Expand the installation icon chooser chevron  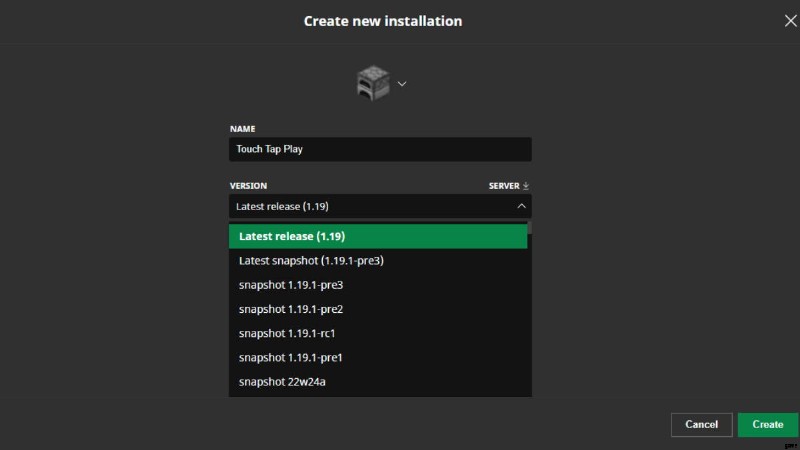402,84
